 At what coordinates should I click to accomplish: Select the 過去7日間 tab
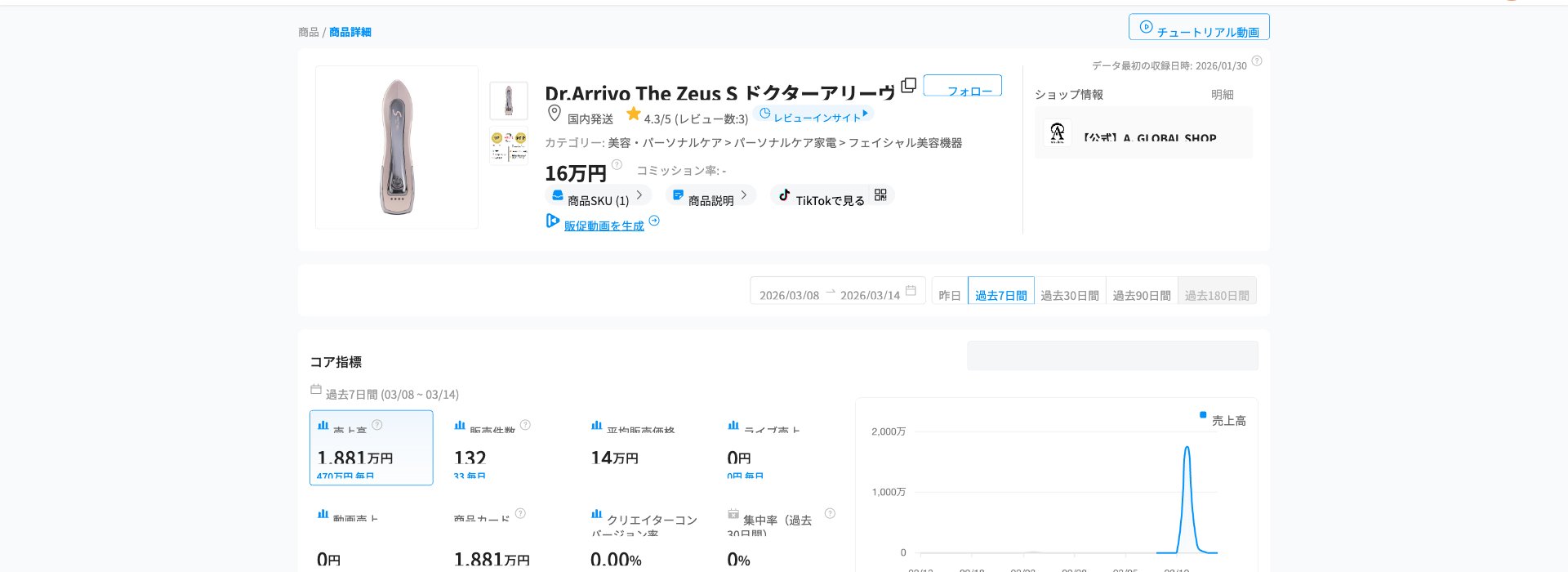click(x=1001, y=291)
